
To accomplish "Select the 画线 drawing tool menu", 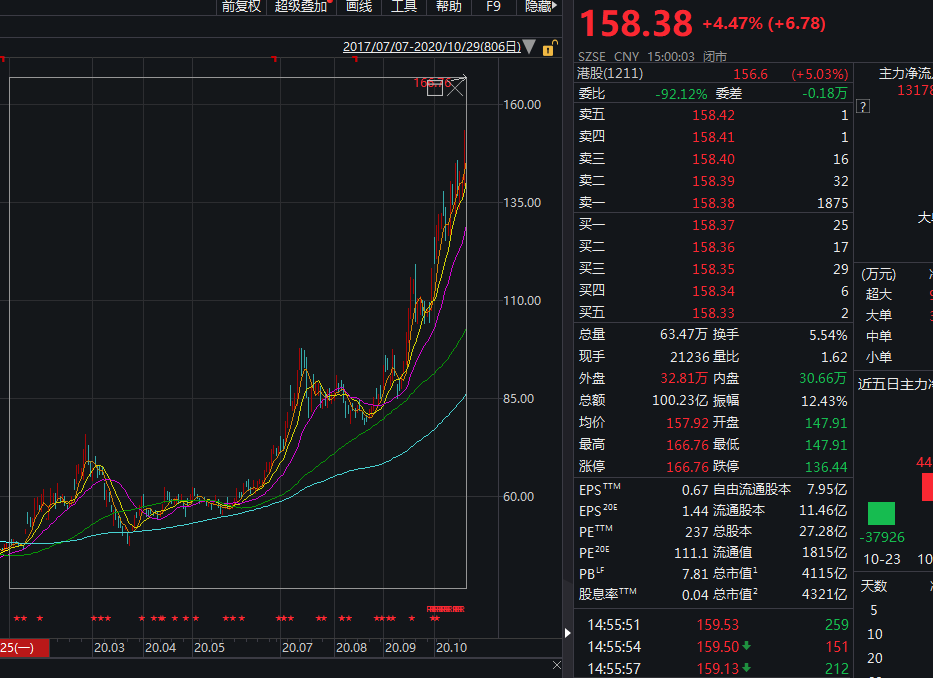I will pos(359,7).
